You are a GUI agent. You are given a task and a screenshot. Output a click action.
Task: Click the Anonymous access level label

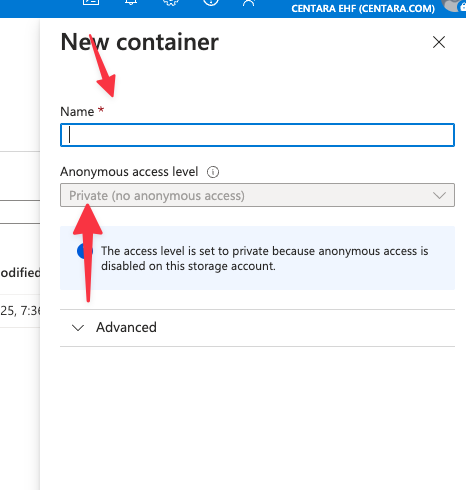point(129,172)
